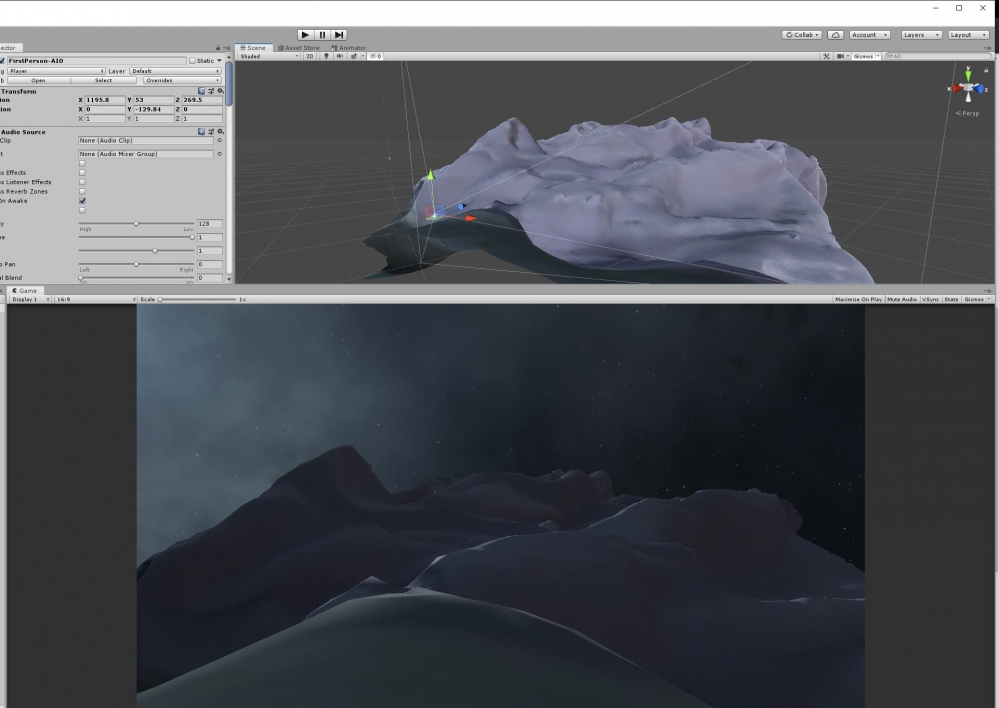999x708 pixels.
Task: Enable the Bypass Listener Effects checkbox
Action: pyautogui.click(x=82, y=182)
